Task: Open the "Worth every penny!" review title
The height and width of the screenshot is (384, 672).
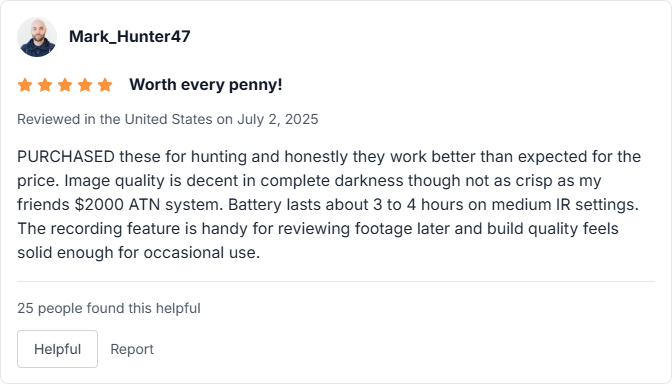Action: click(206, 85)
